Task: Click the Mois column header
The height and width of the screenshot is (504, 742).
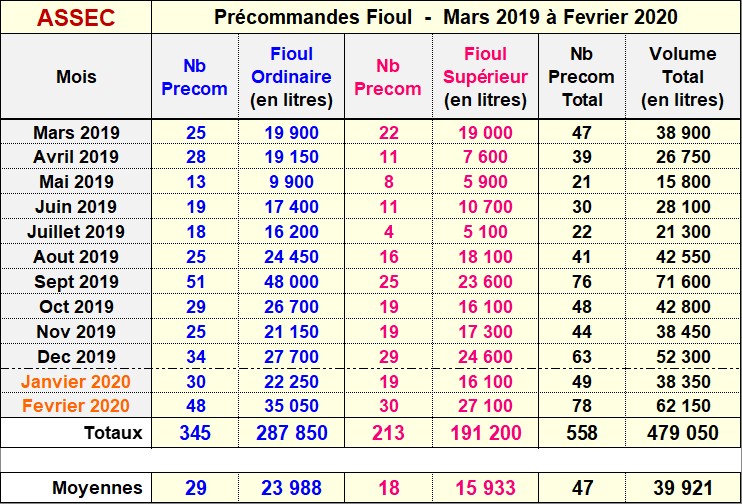Action: 77,76
